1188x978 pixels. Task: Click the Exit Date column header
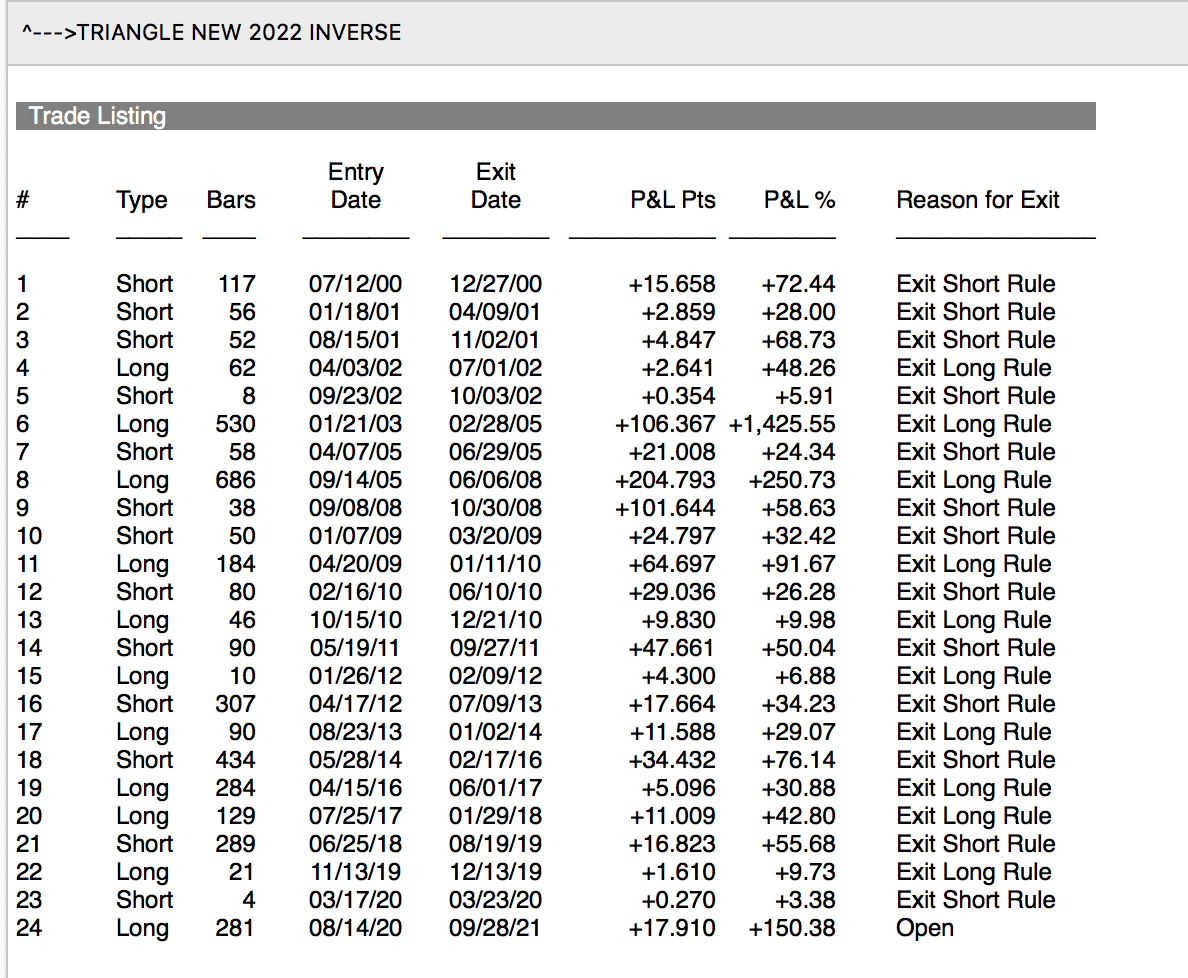click(x=496, y=186)
